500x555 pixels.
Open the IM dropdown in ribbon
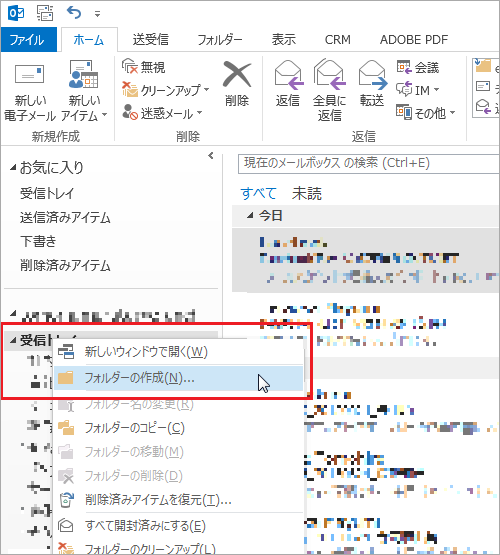click(418, 90)
